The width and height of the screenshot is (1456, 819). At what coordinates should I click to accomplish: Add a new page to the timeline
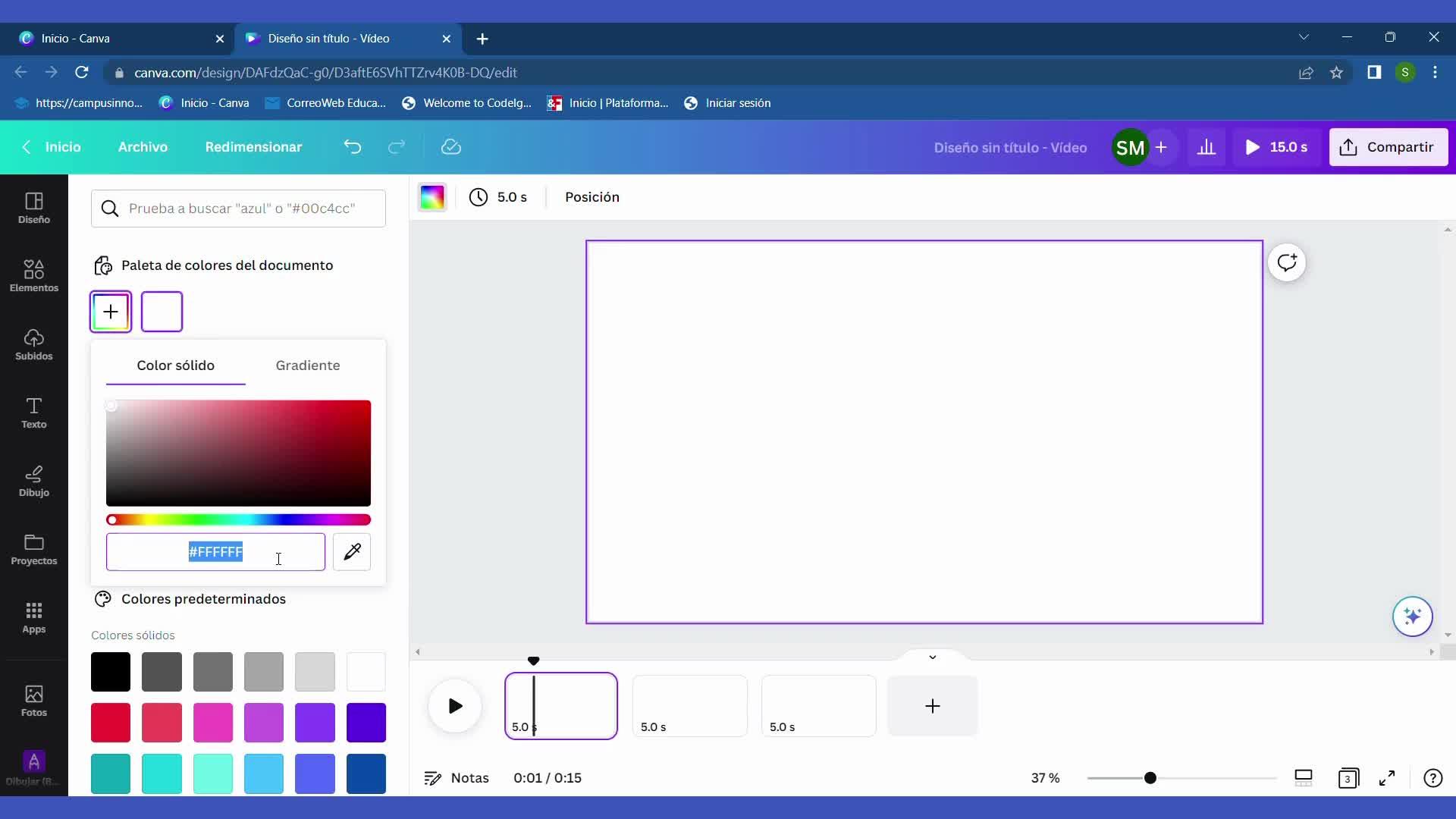click(x=933, y=706)
